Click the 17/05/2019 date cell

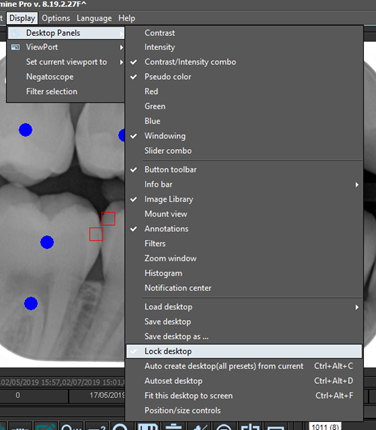point(97,395)
